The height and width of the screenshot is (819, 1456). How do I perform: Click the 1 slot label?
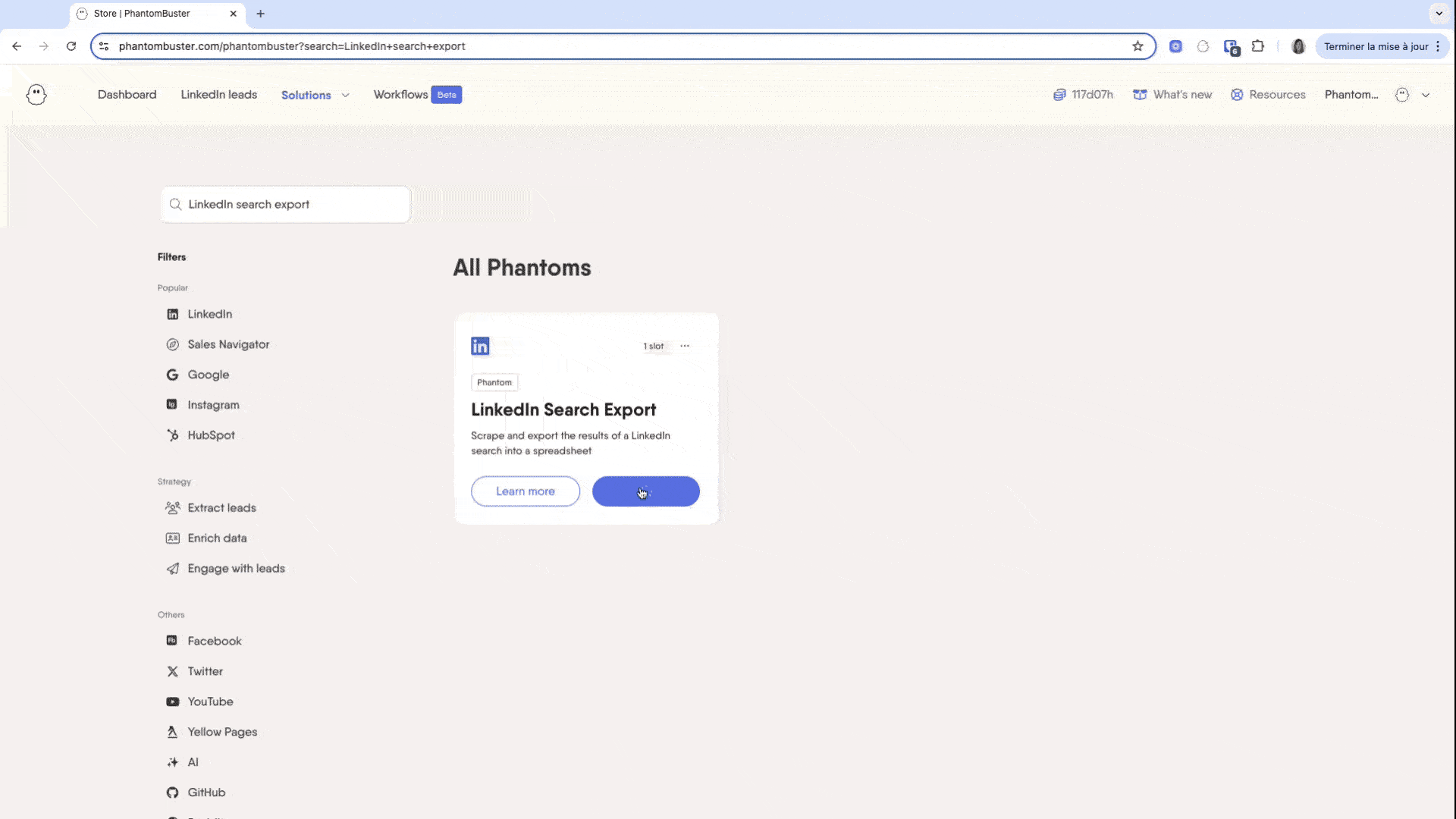(x=654, y=346)
